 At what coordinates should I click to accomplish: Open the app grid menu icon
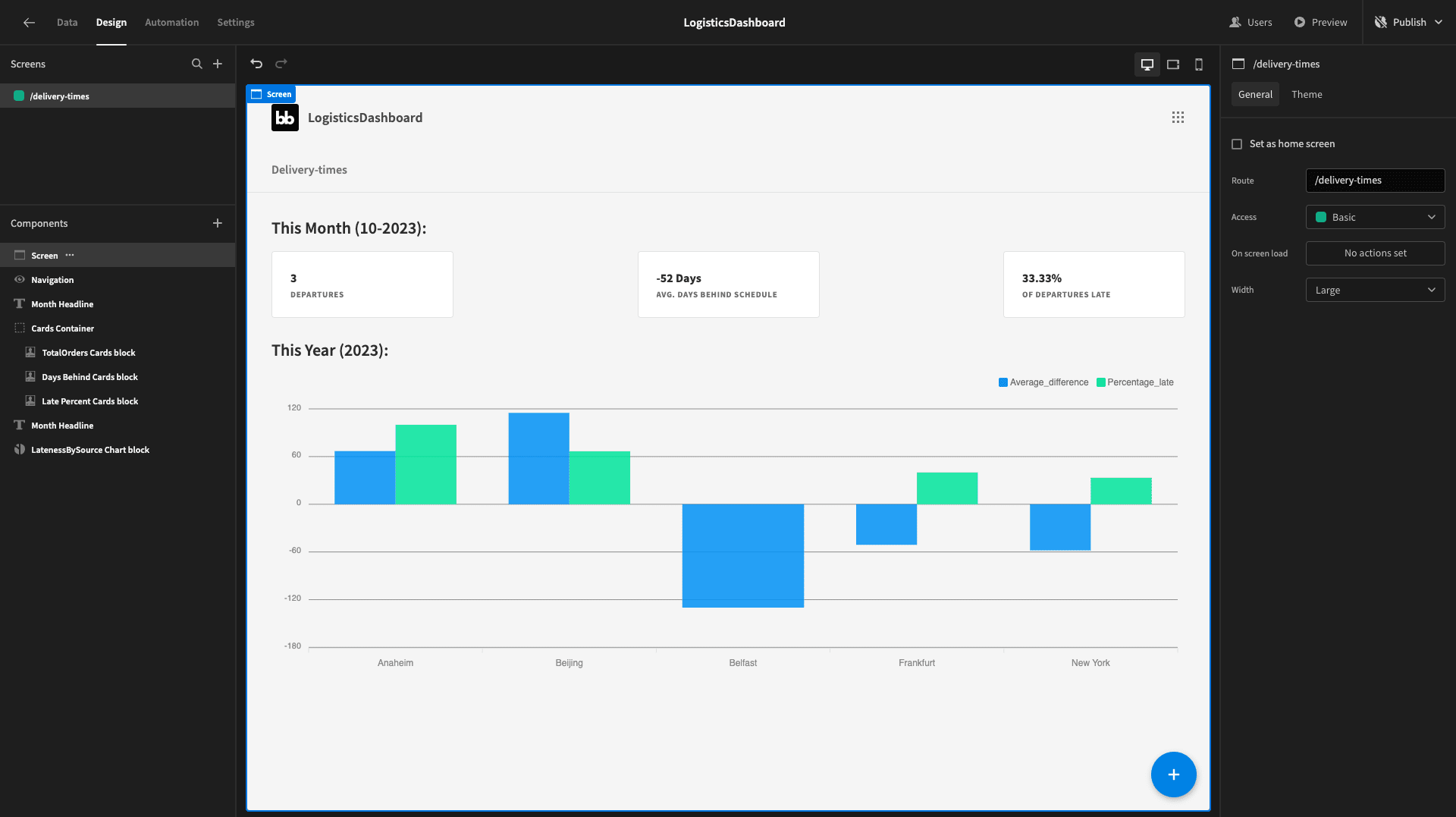pyautogui.click(x=1178, y=118)
